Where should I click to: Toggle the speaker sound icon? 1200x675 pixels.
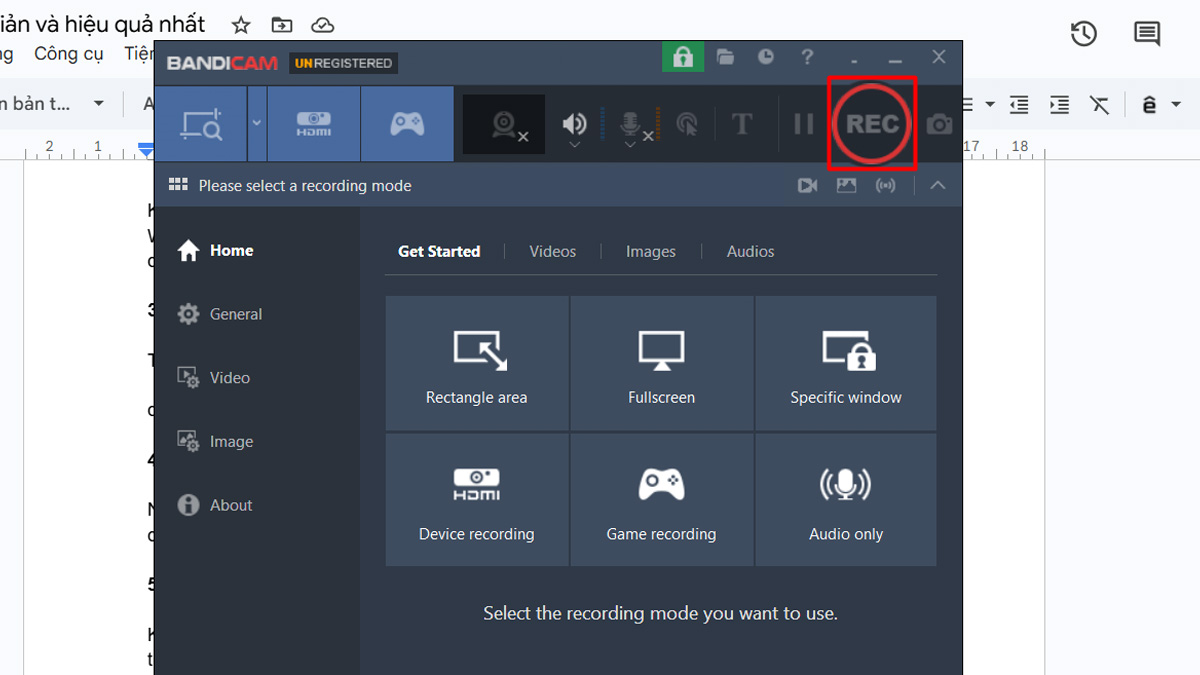(574, 123)
